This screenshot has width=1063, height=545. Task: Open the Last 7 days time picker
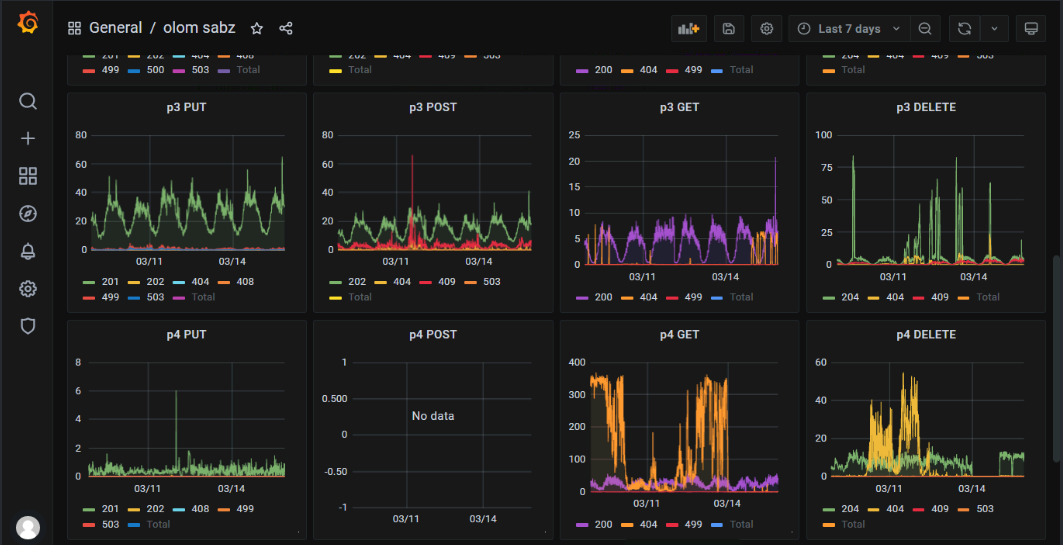(850, 29)
